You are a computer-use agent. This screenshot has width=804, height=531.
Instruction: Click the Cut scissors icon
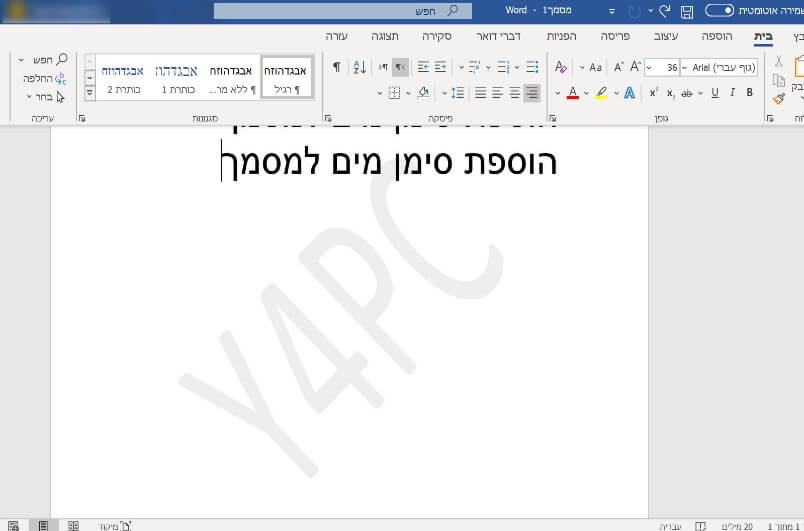(x=778, y=62)
